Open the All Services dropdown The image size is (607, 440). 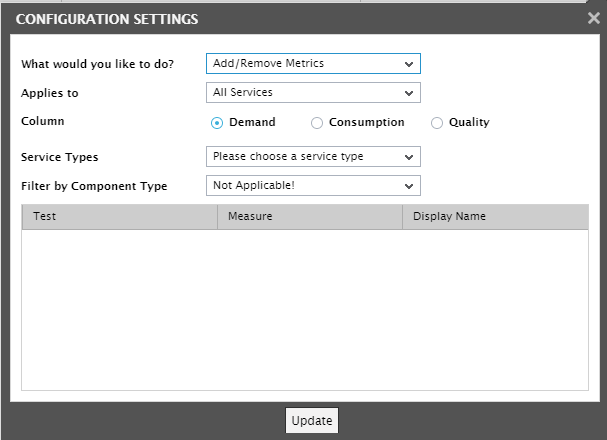313,92
